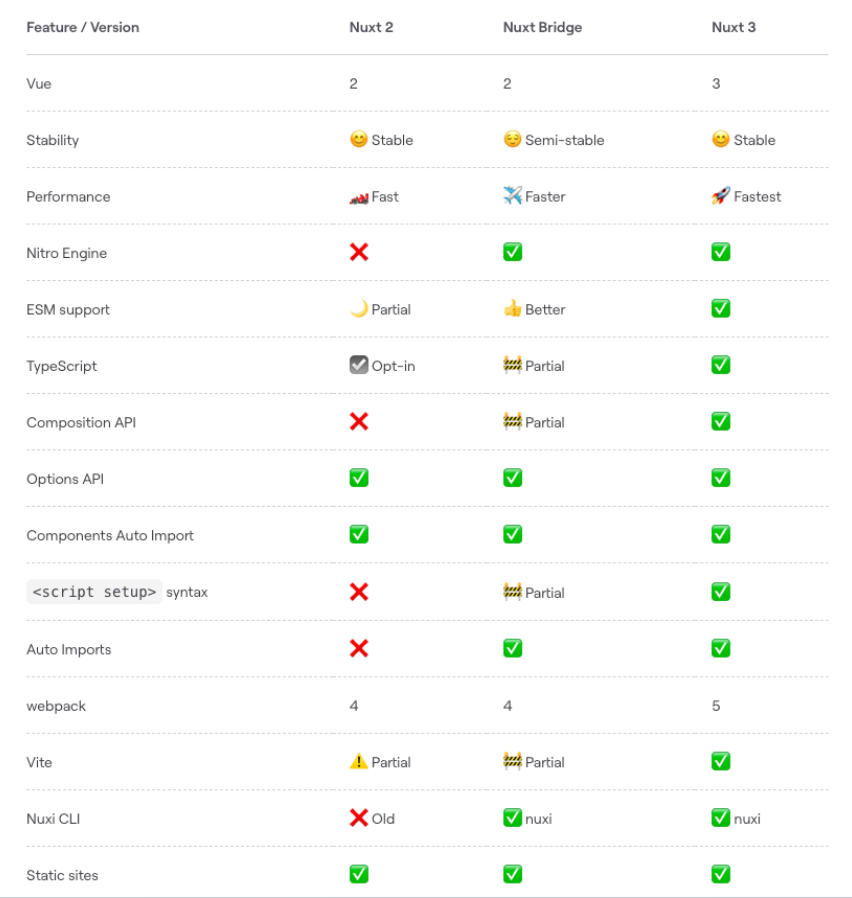This screenshot has width=852, height=898.
Task: Click the Components Auto Import row label
Action: (110, 535)
